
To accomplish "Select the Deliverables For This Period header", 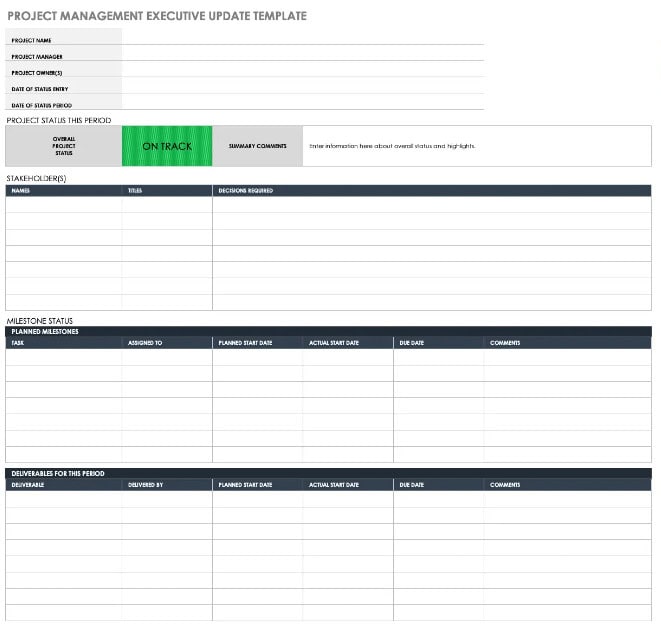I will (x=328, y=473).
